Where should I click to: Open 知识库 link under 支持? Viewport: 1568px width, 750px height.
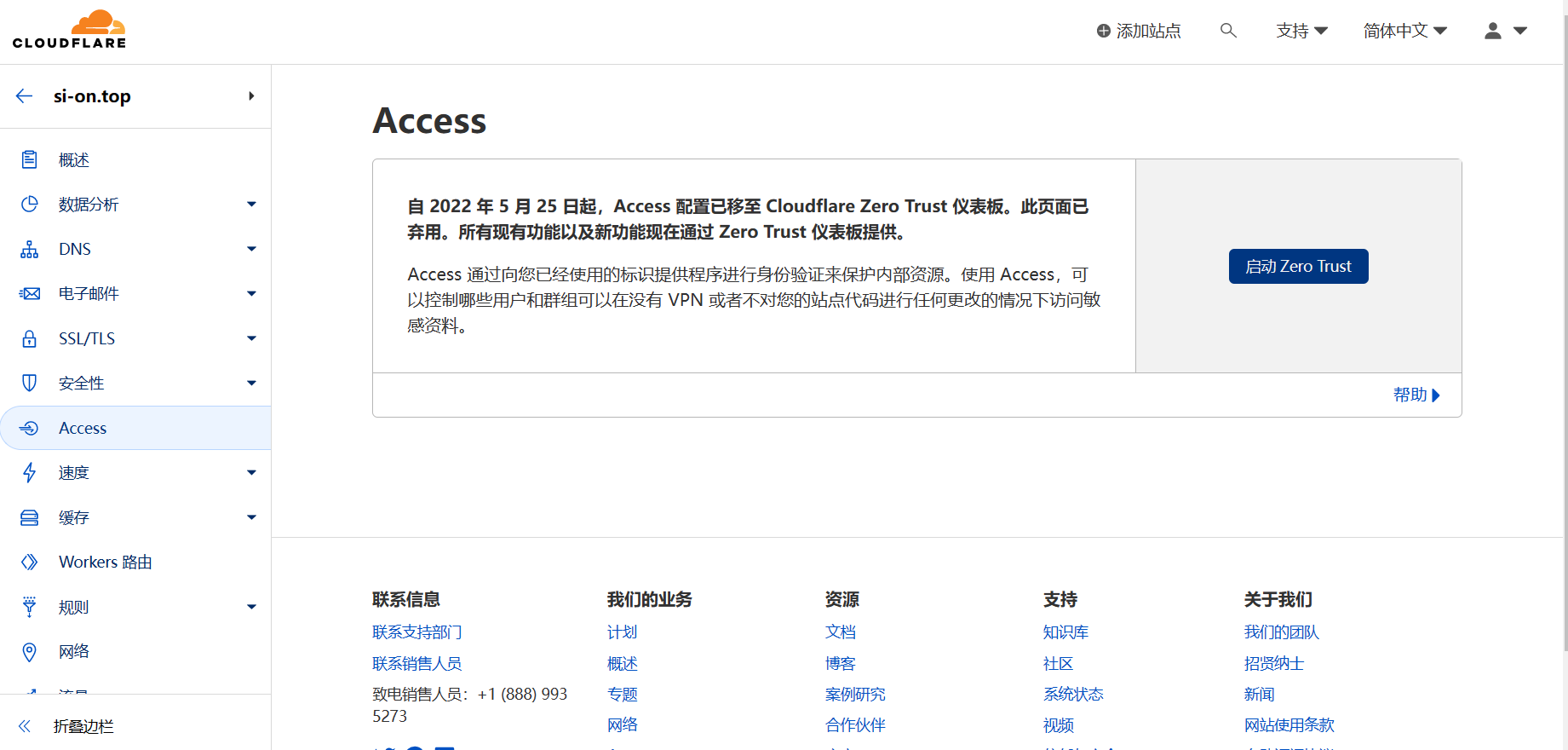[1066, 632]
